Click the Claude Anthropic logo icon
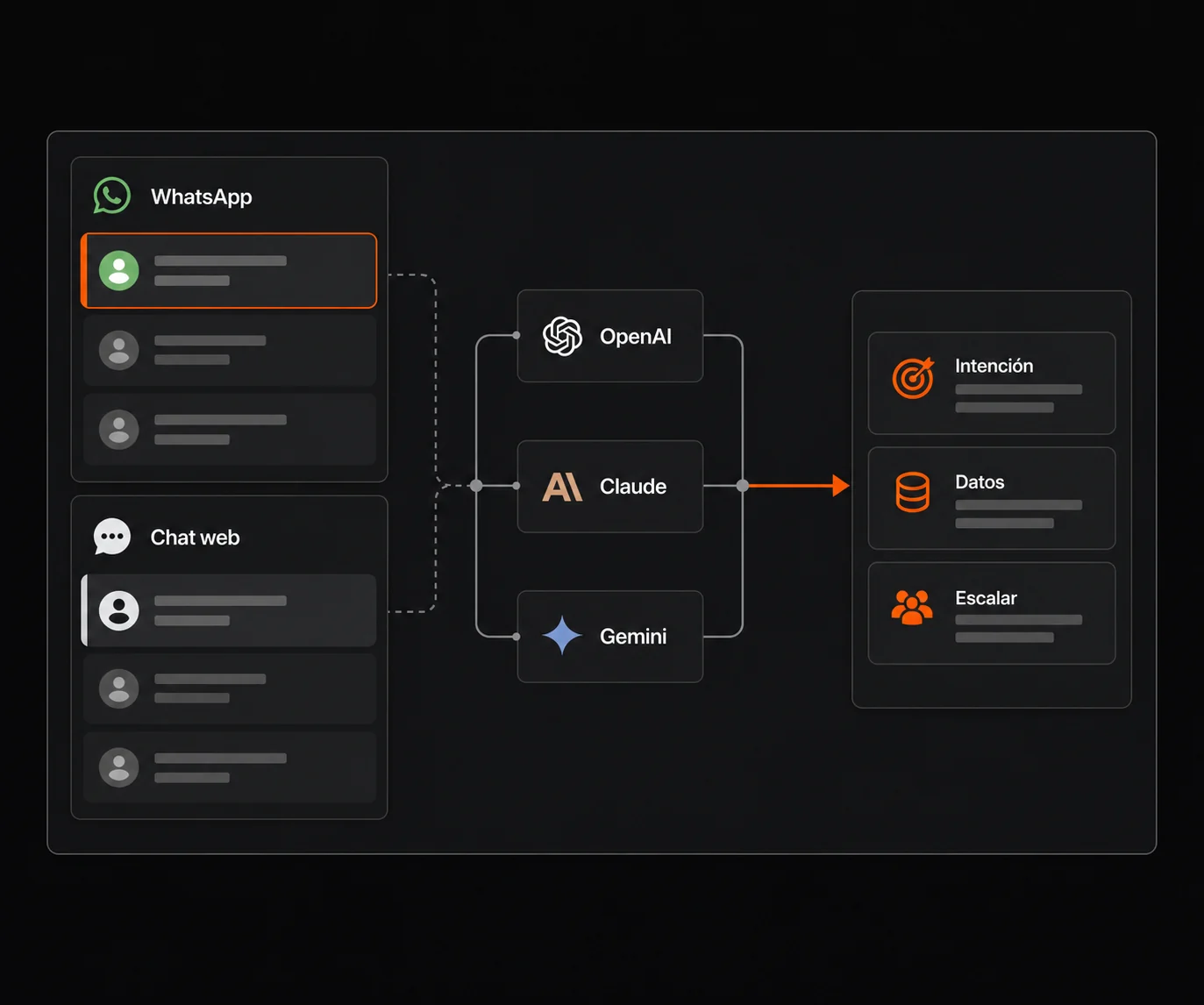This screenshot has height=1005, width=1204. point(562,486)
